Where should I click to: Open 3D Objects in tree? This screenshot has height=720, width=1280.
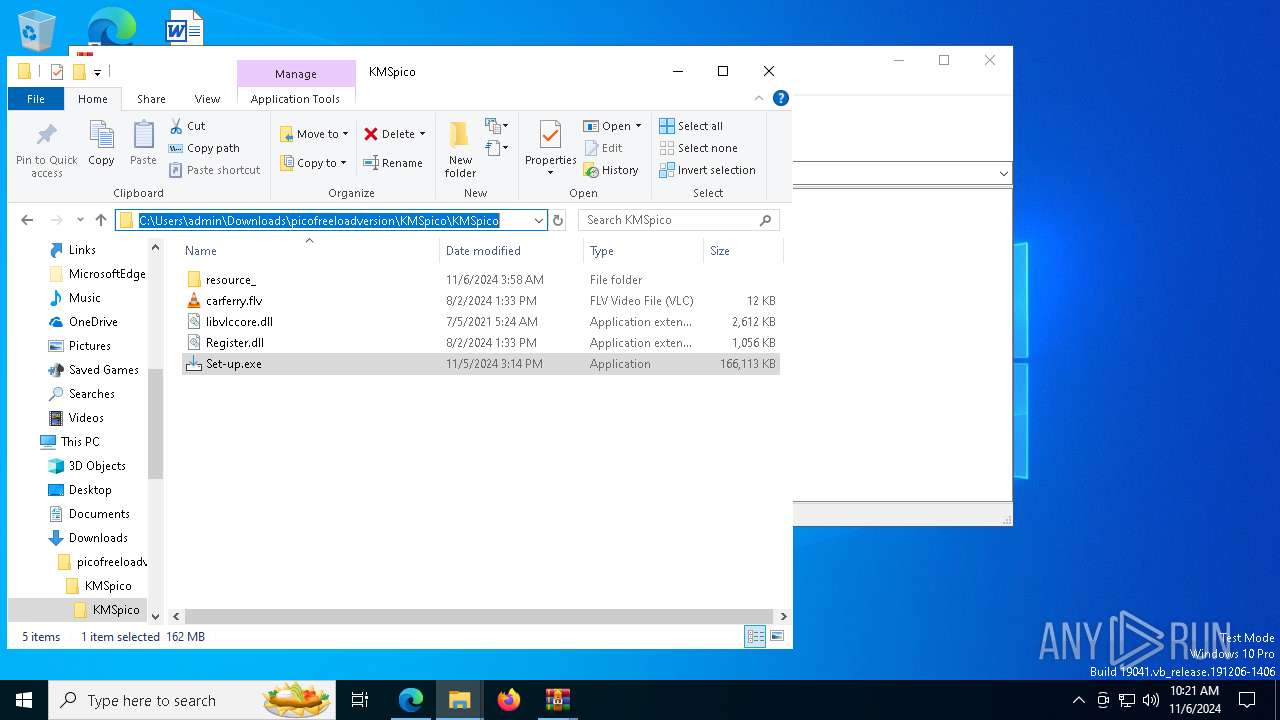coord(97,466)
